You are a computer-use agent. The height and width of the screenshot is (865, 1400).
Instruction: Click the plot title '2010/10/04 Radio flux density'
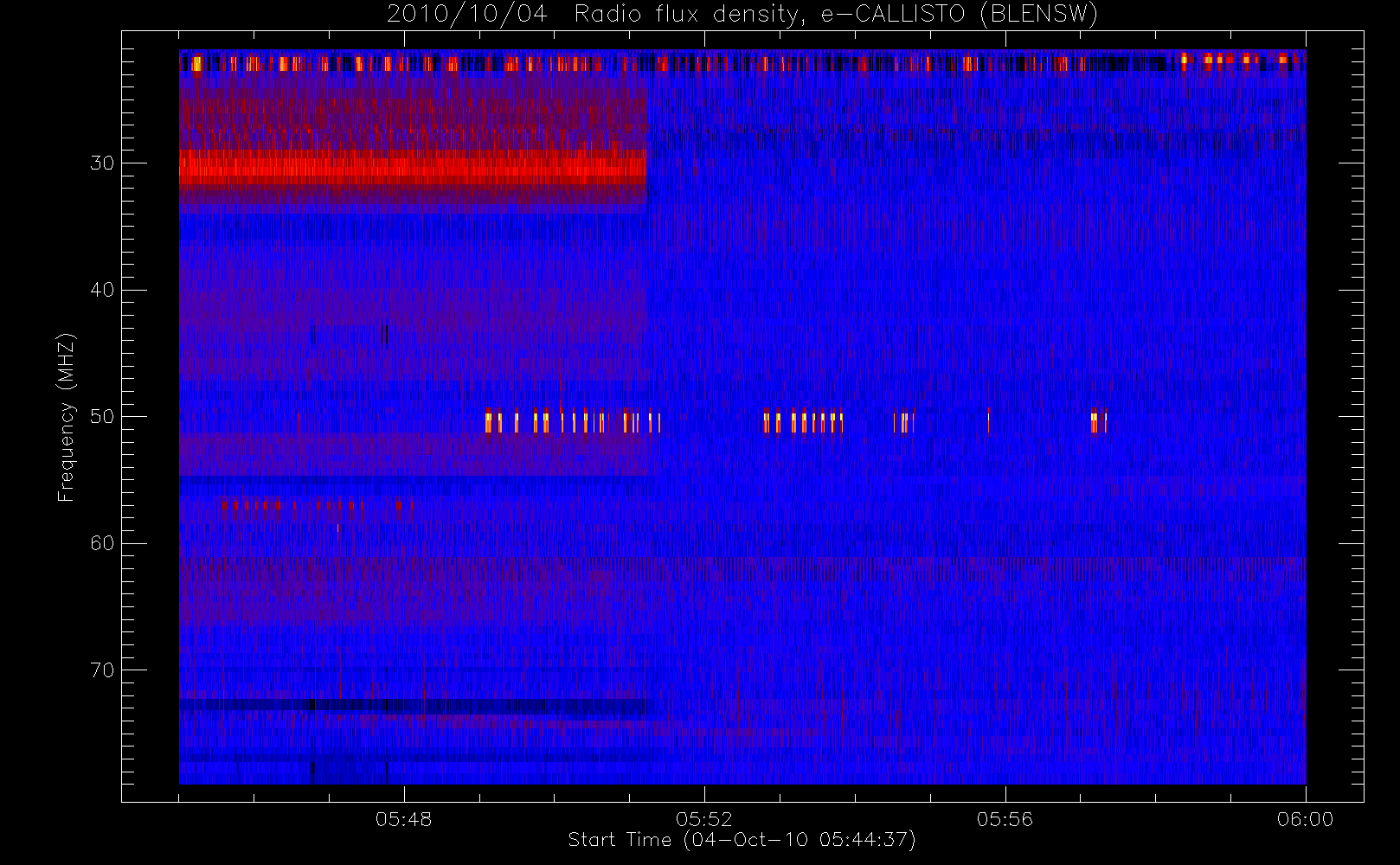tap(742, 15)
